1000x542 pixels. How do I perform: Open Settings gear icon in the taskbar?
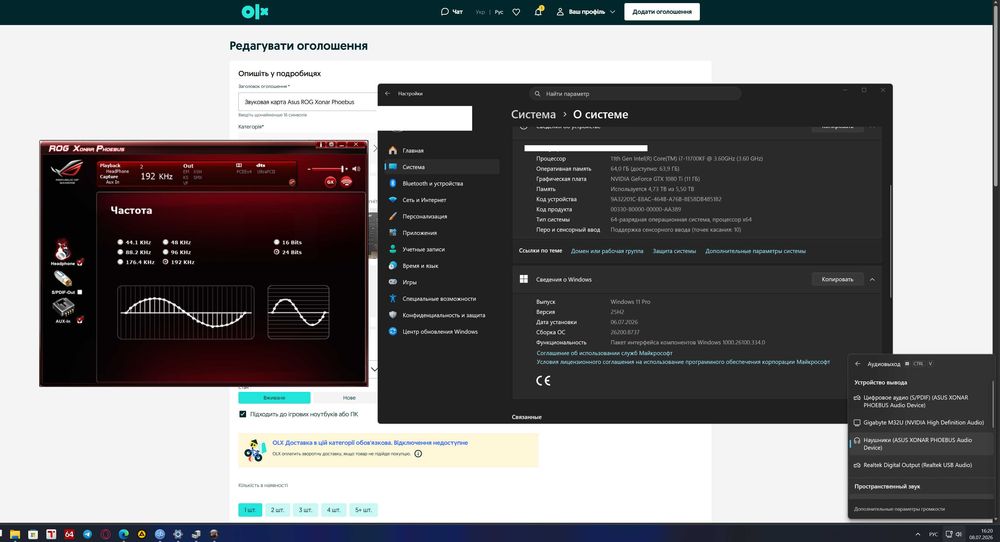178,534
